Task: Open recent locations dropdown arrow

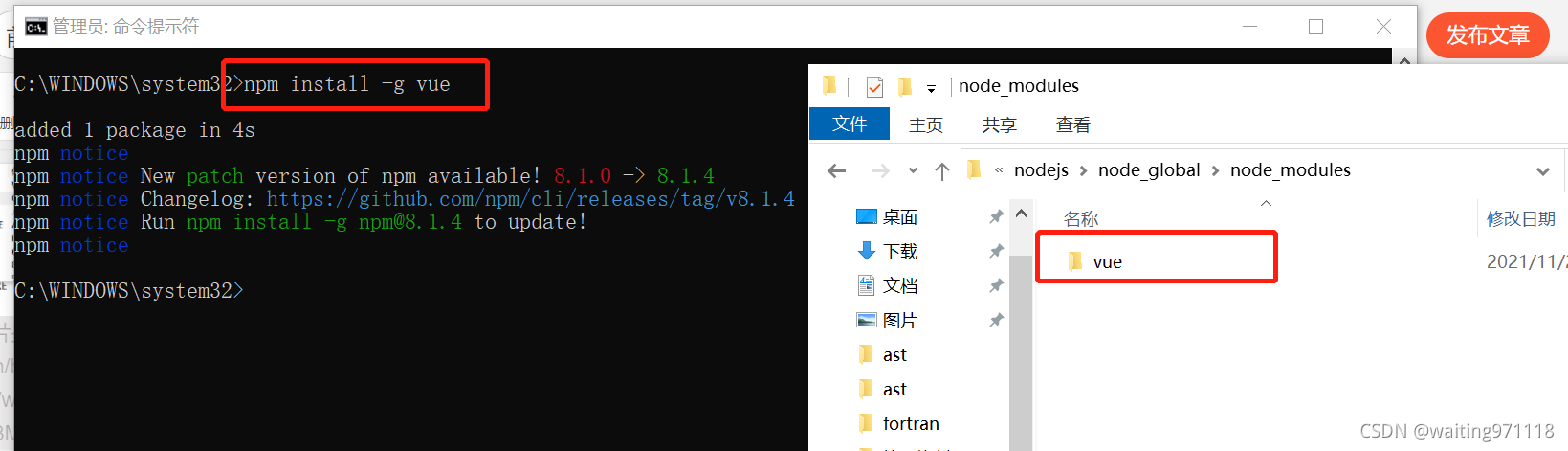Action: tap(913, 171)
